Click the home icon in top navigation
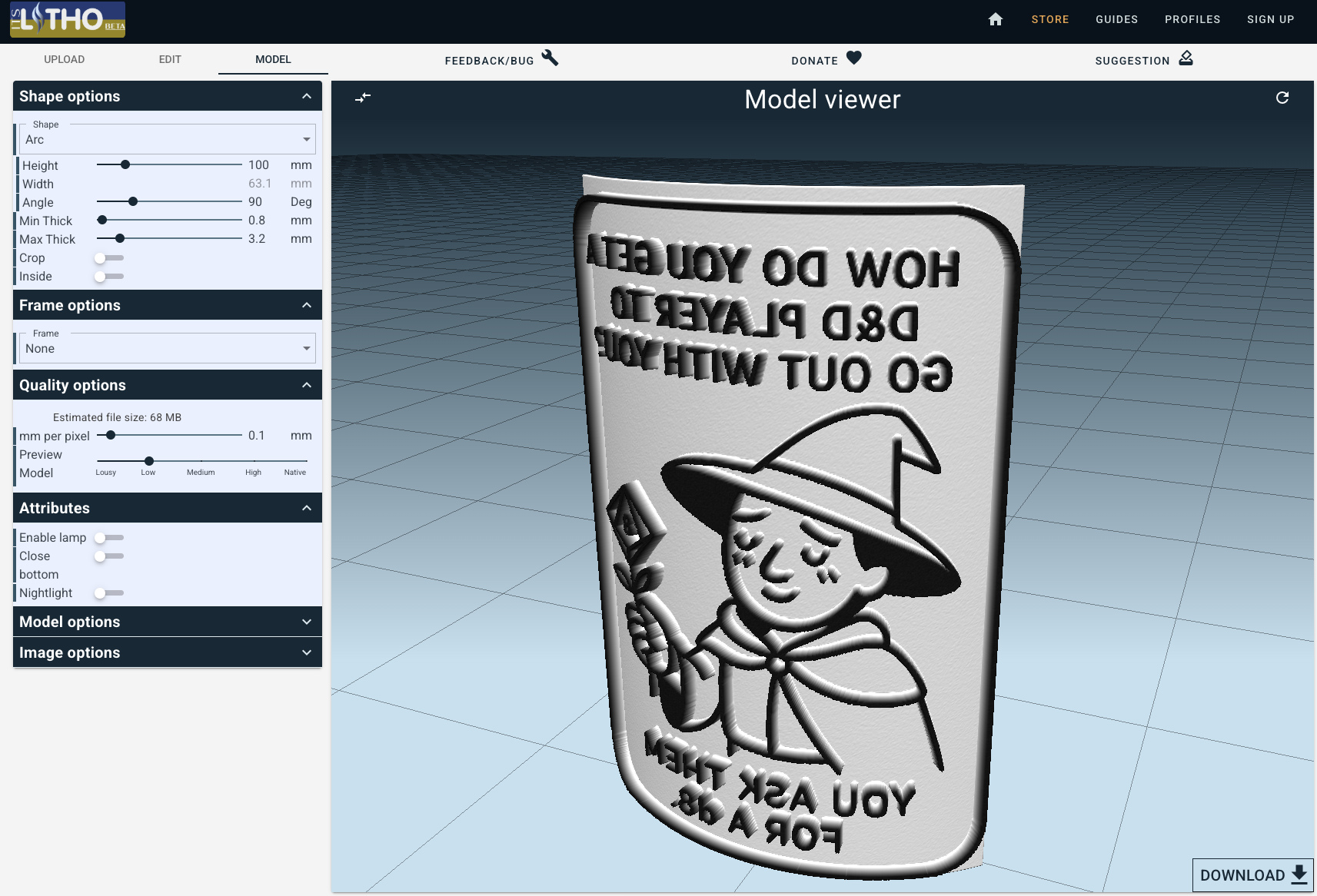 point(995,19)
